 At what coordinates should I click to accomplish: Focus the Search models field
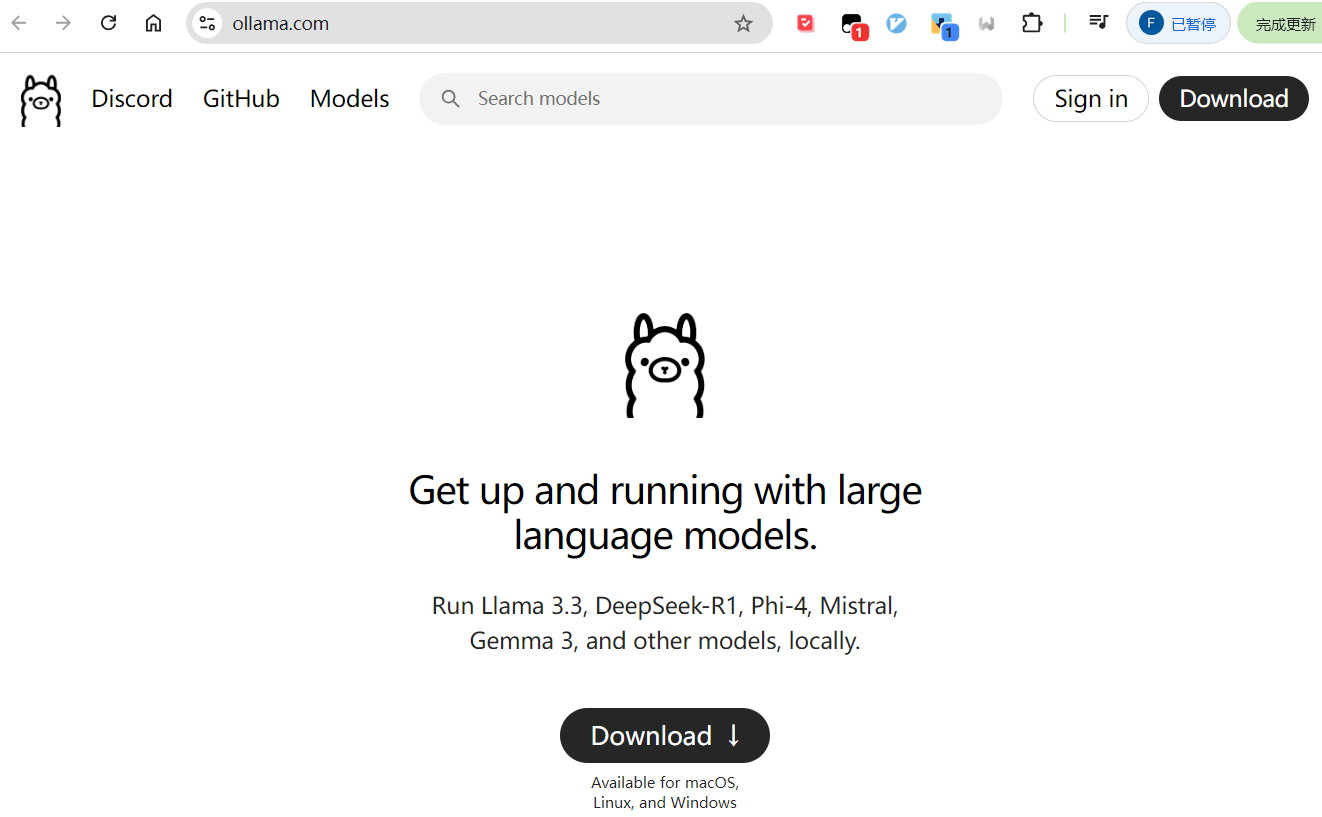click(x=711, y=99)
